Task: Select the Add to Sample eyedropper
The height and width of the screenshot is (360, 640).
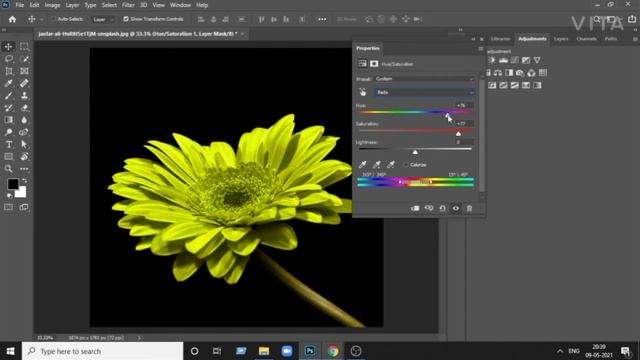Action: click(376, 164)
